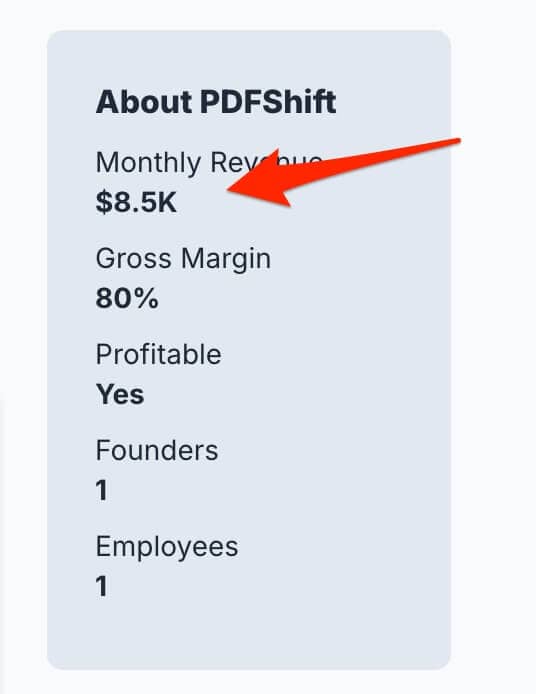The image size is (536, 694).
Task: Select the 80% gross margin value
Action: 127,298
